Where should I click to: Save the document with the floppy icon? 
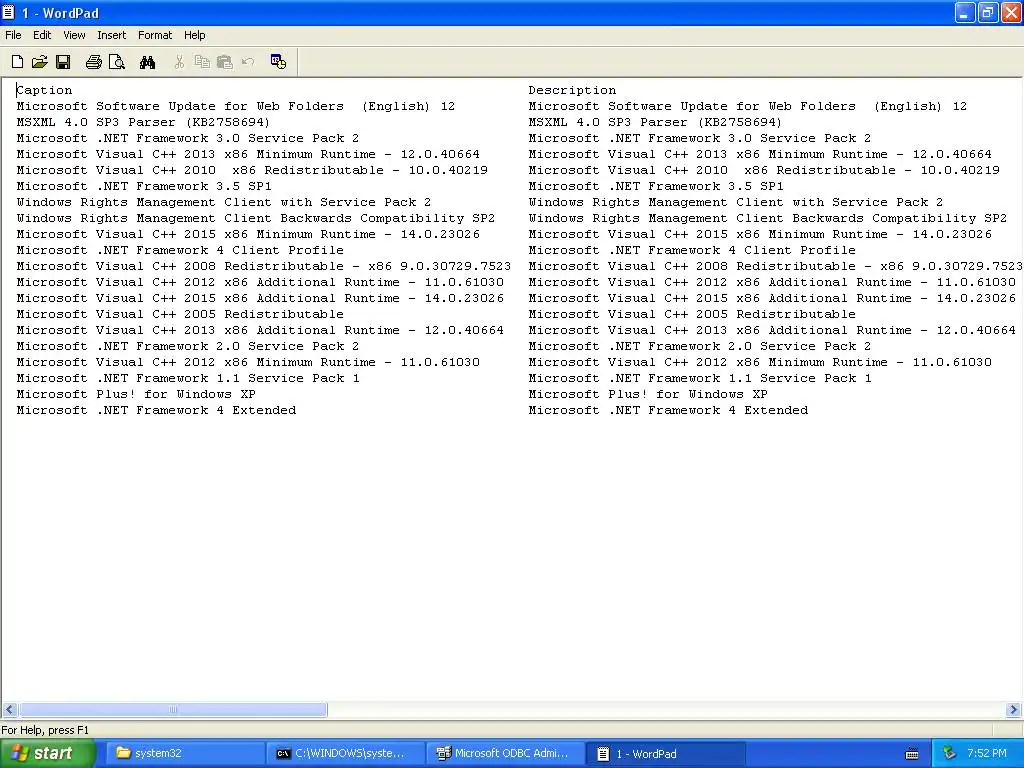(63, 62)
